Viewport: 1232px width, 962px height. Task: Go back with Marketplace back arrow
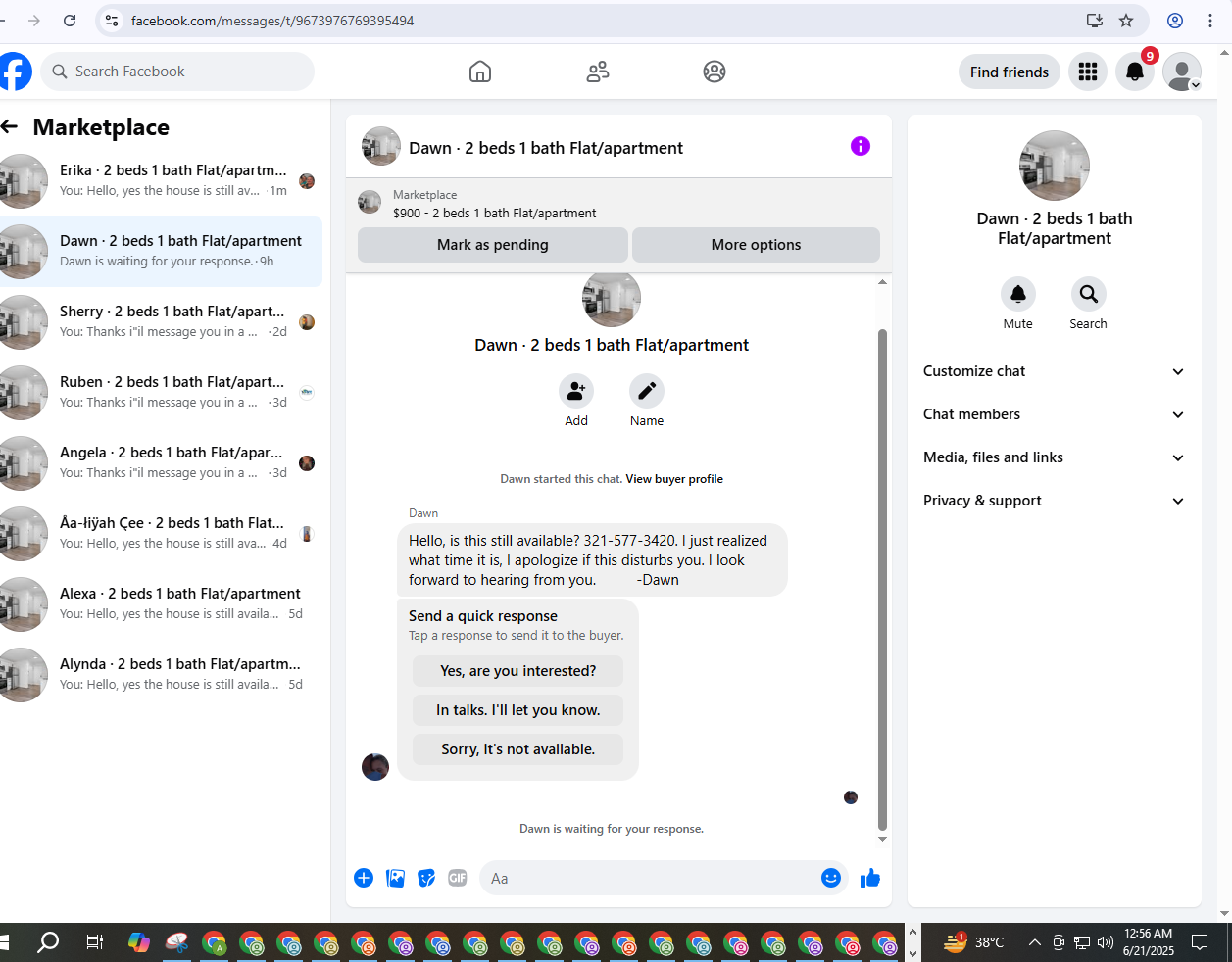pos(10,126)
